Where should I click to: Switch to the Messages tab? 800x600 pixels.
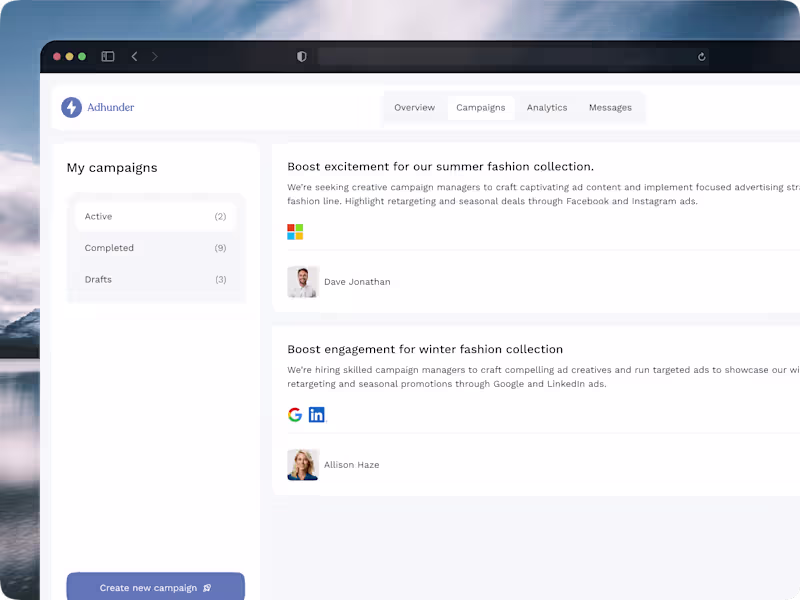click(610, 108)
